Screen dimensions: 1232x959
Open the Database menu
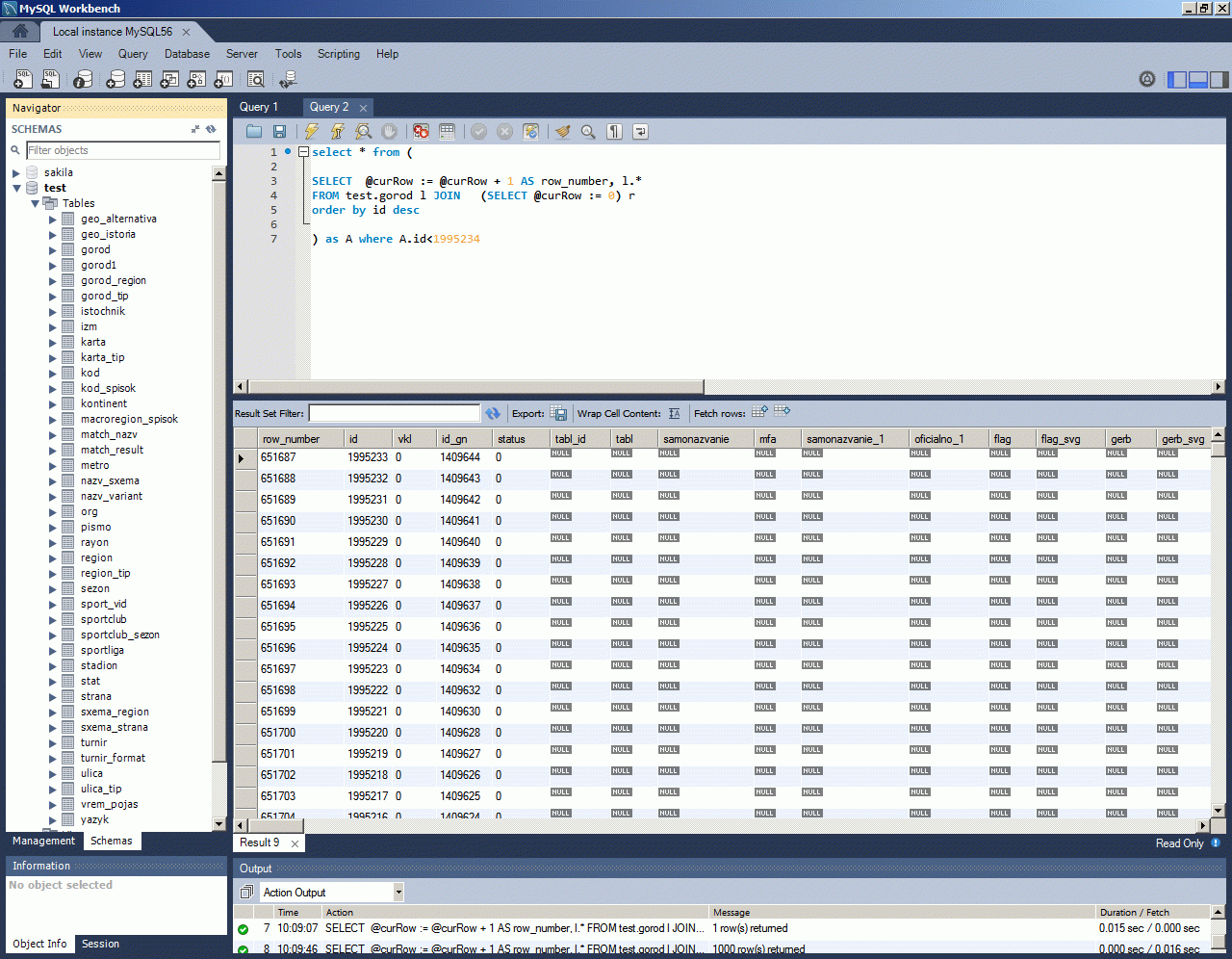tap(187, 54)
